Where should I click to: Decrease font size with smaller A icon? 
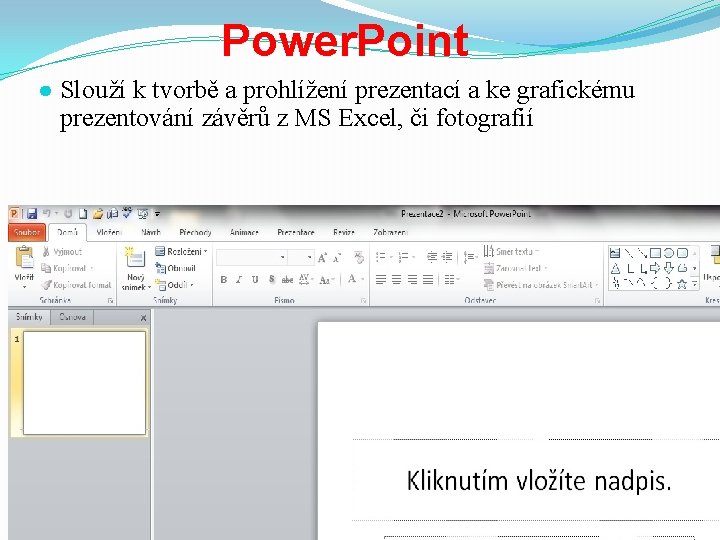pyautogui.click(x=337, y=258)
